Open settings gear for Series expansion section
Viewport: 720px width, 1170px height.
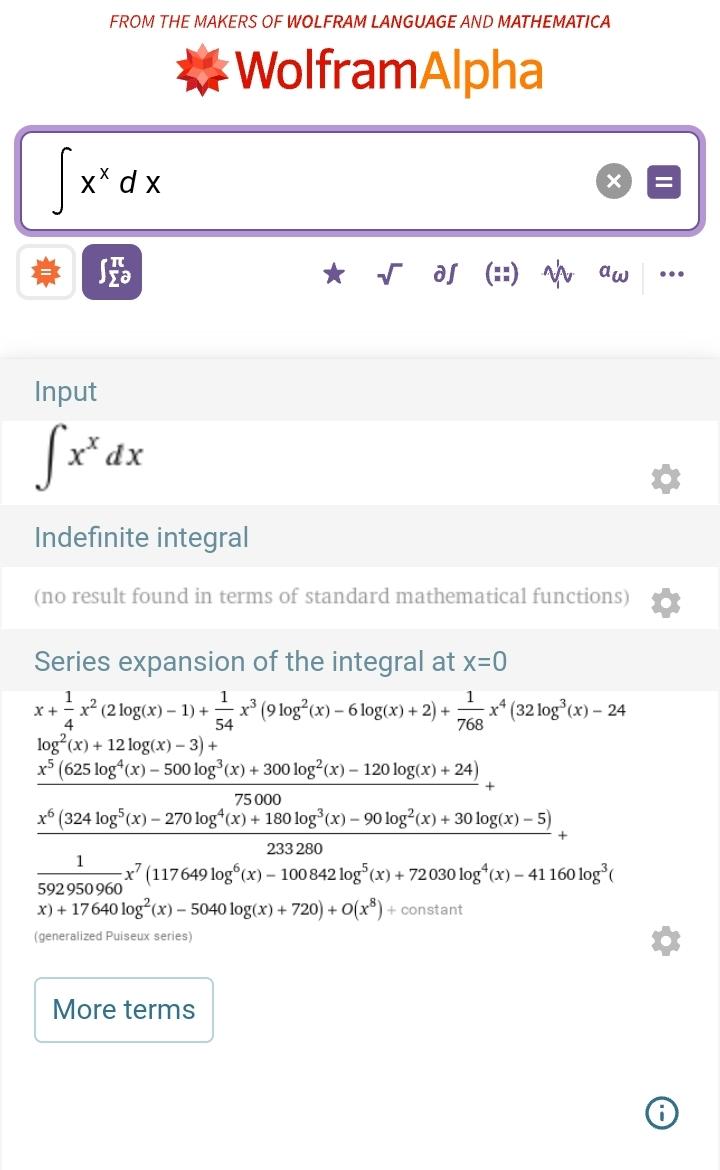pos(666,940)
